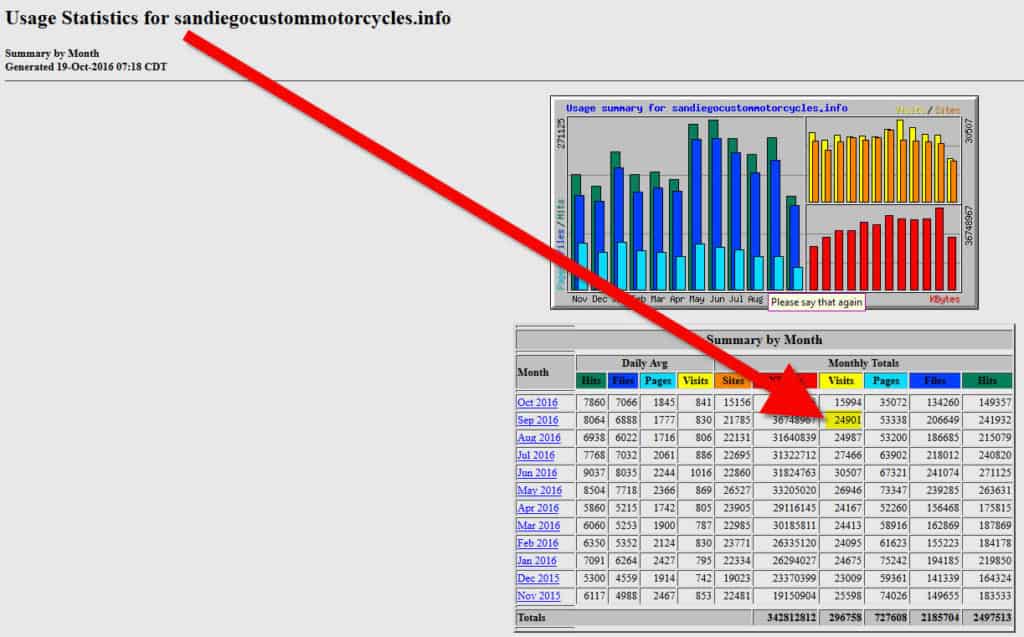
Task: Open the May 2016 month link
Action: 538,490
